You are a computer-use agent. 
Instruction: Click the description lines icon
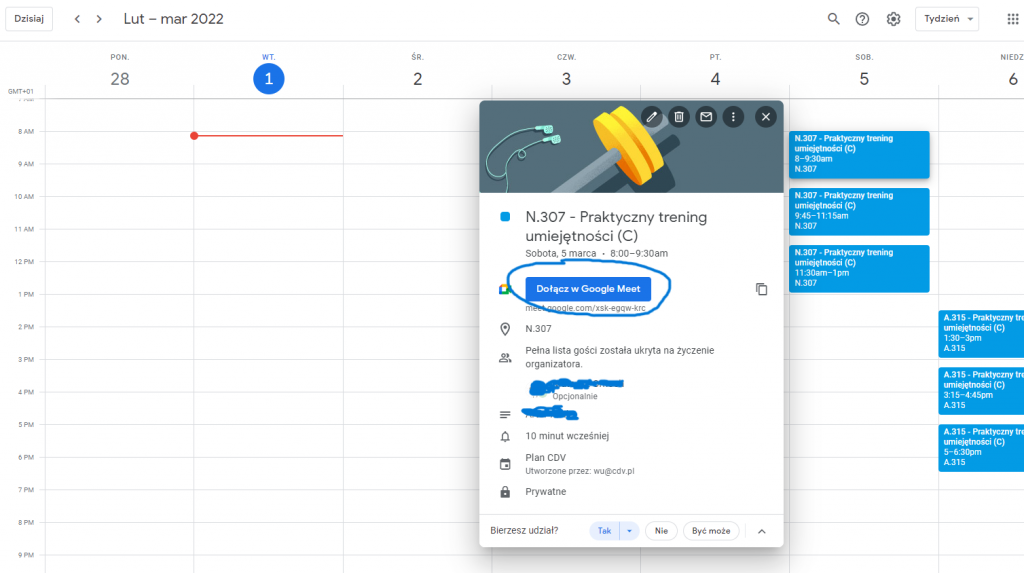(505, 414)
